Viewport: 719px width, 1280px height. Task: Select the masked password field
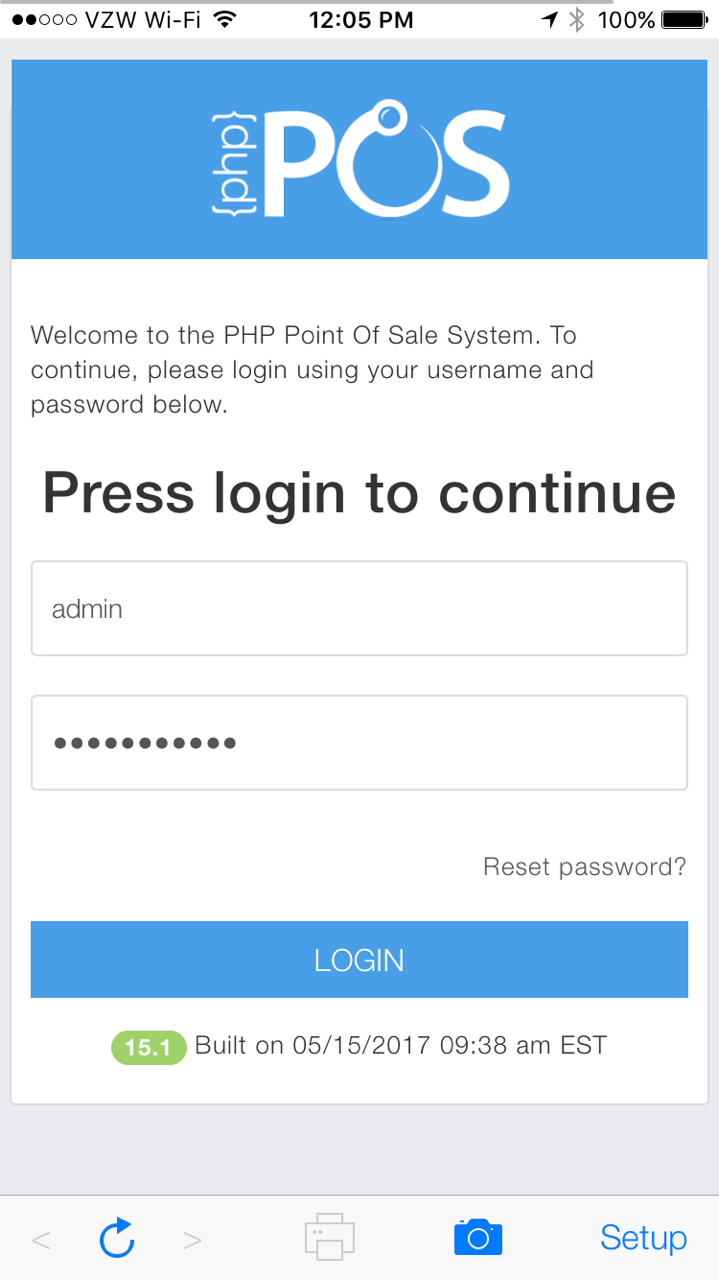pos(359,743)
